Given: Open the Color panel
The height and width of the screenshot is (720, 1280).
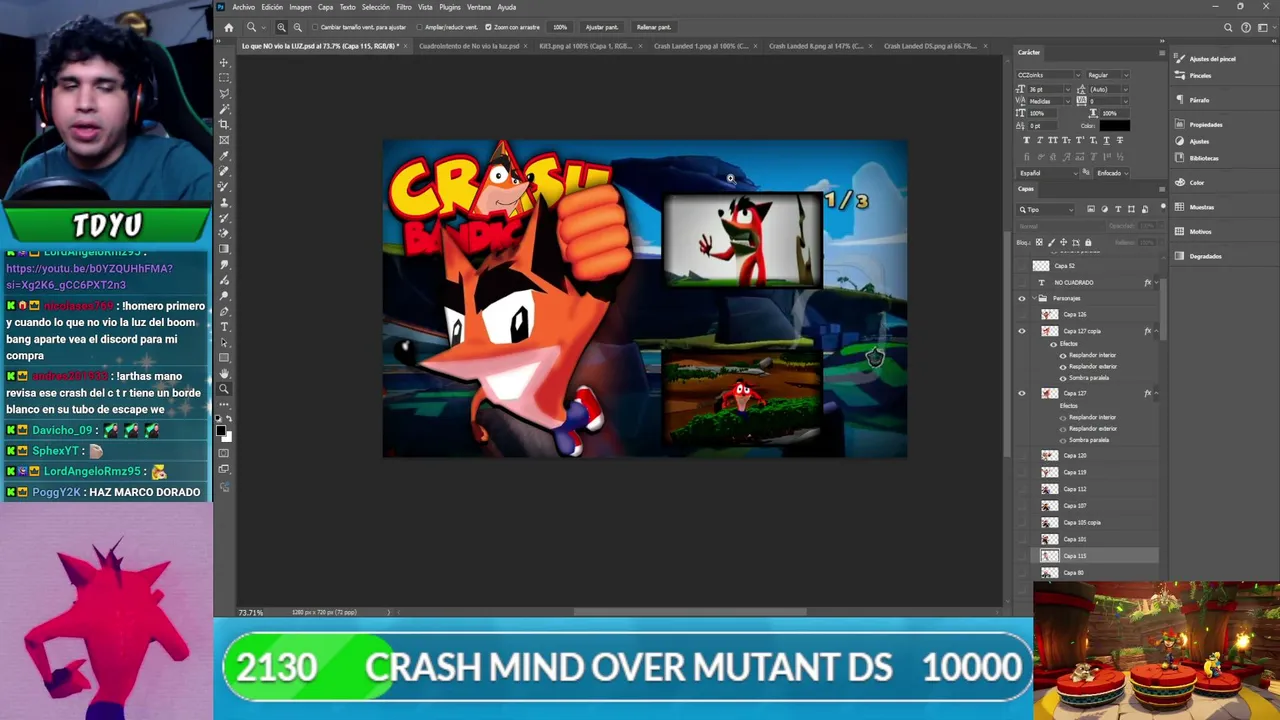Looking at the screenshot, I should pos(1190,182).
